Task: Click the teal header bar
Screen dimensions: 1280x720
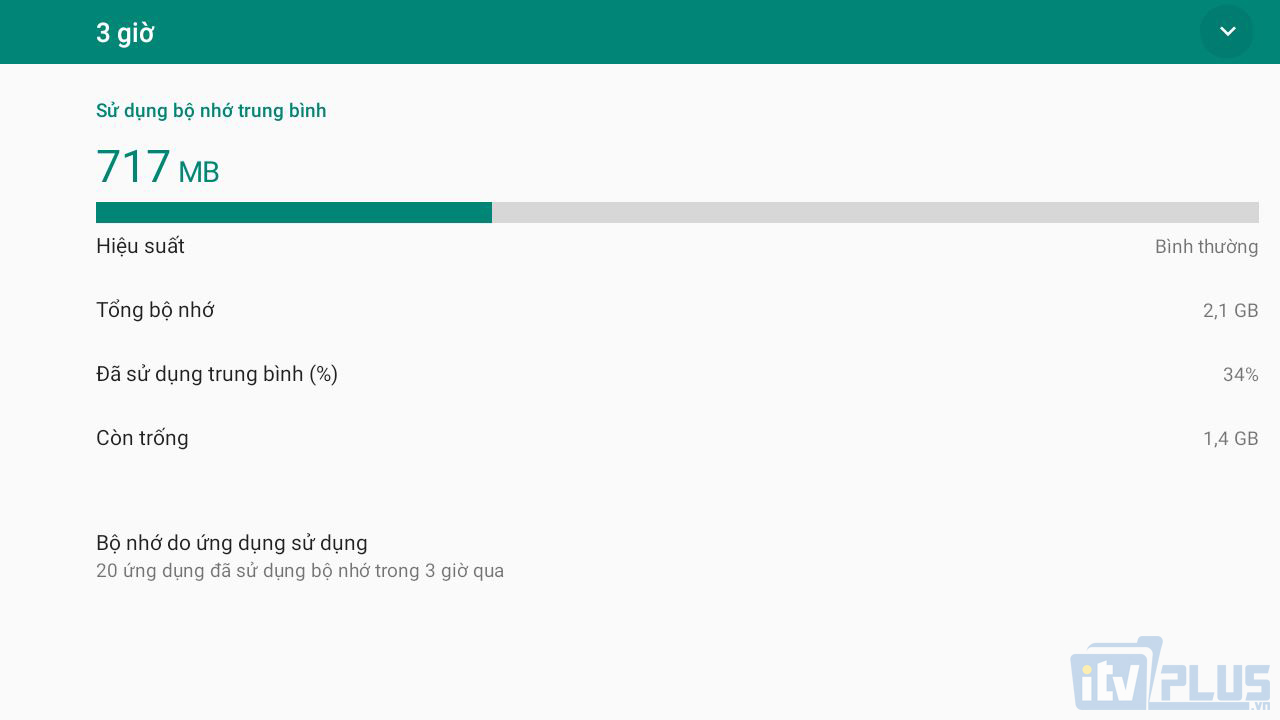Action: tap(640, 32)
